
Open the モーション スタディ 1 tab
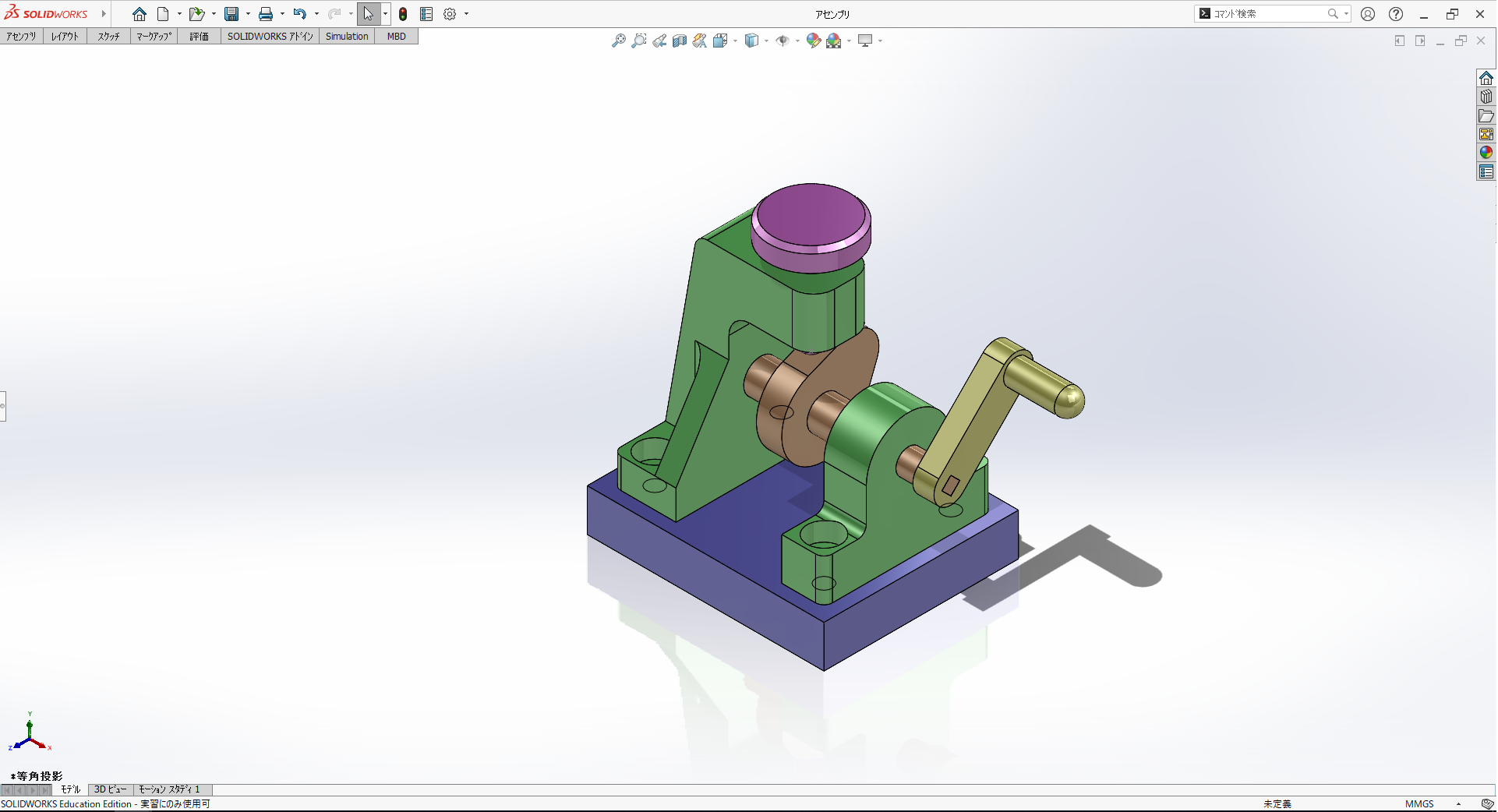(169, 789)
